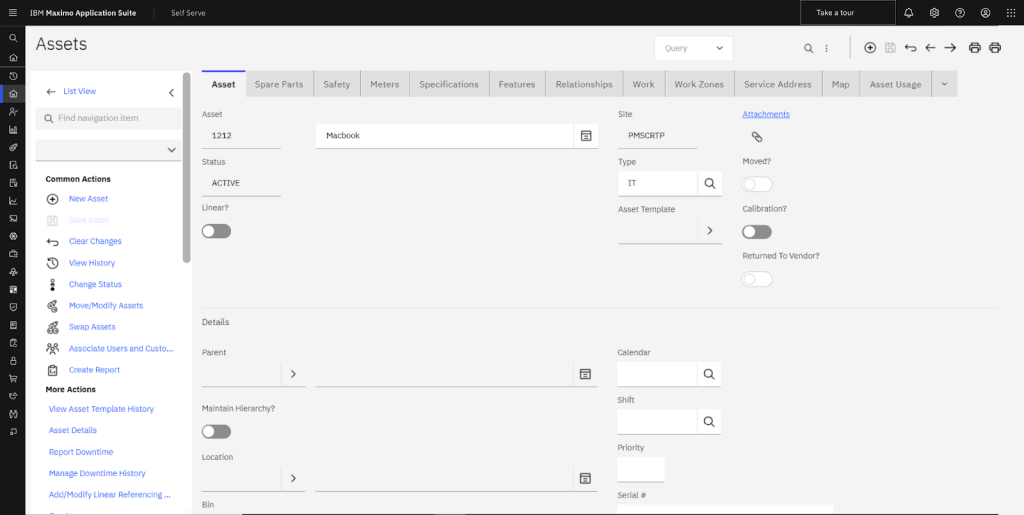Click the Clear Changes undo toolbar icon

click(910, 48)
